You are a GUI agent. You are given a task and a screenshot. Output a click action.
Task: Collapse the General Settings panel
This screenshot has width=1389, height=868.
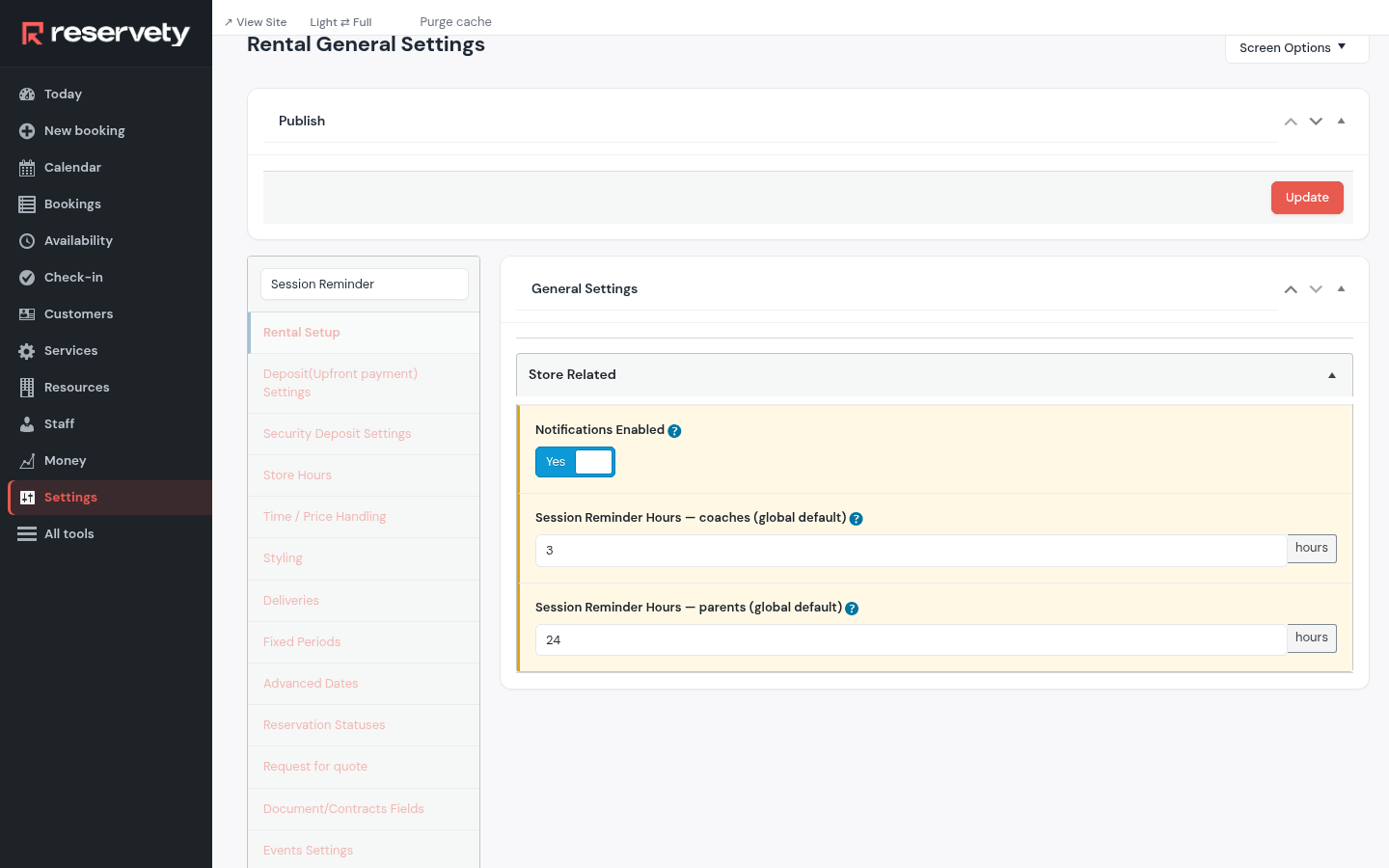(x=1341, y=289)
